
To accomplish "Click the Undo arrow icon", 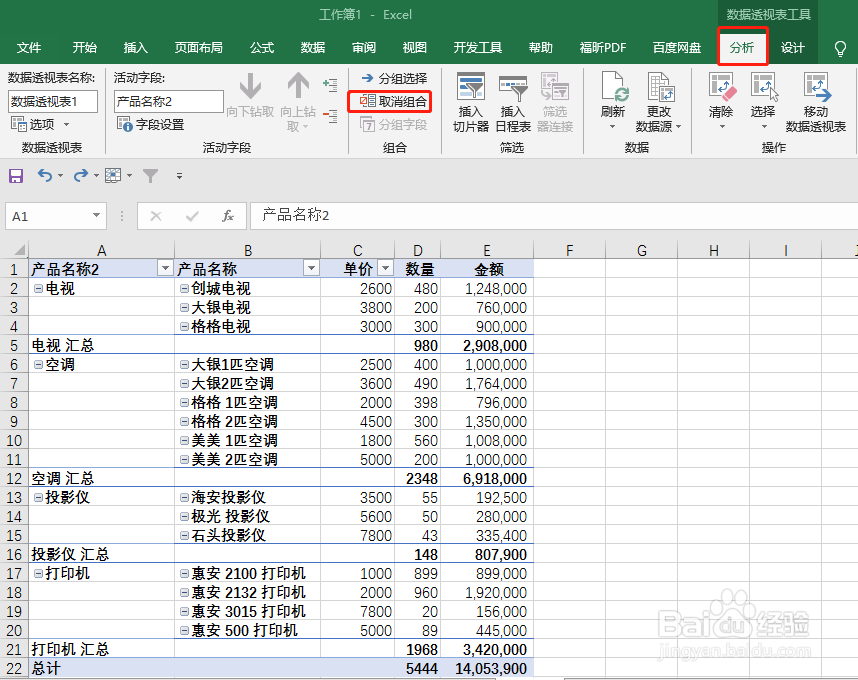I will click(44, 176).
